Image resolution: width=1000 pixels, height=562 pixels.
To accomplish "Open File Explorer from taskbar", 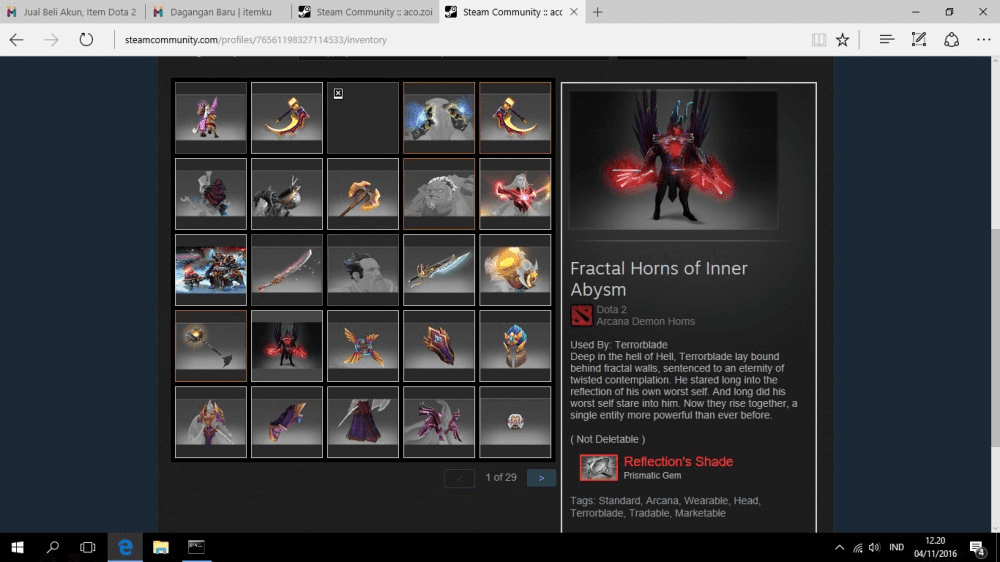I will [161, 547].
